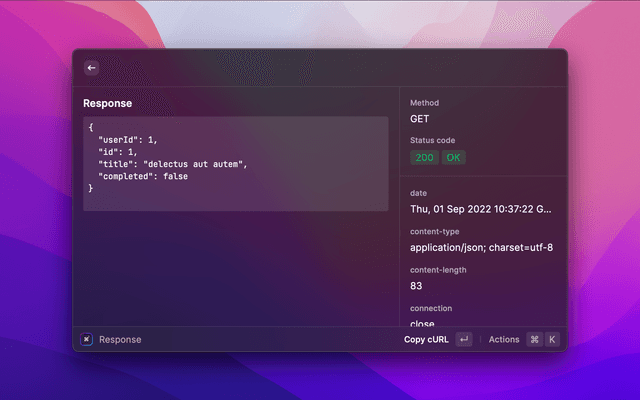The width and height of the screenshot is (640, 400).
Task: Click the extension icon in bottom bar
Action: 87,339
